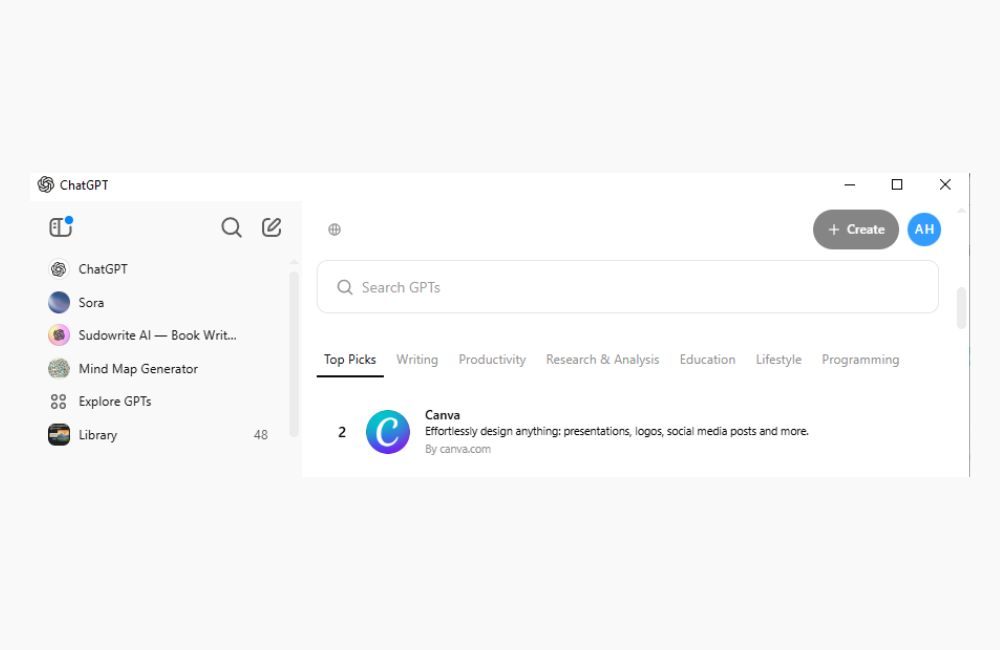This screenshot has width=1000, height=650.
Task: Click the Sora avatar icon
Action: [x=59, y=302]
